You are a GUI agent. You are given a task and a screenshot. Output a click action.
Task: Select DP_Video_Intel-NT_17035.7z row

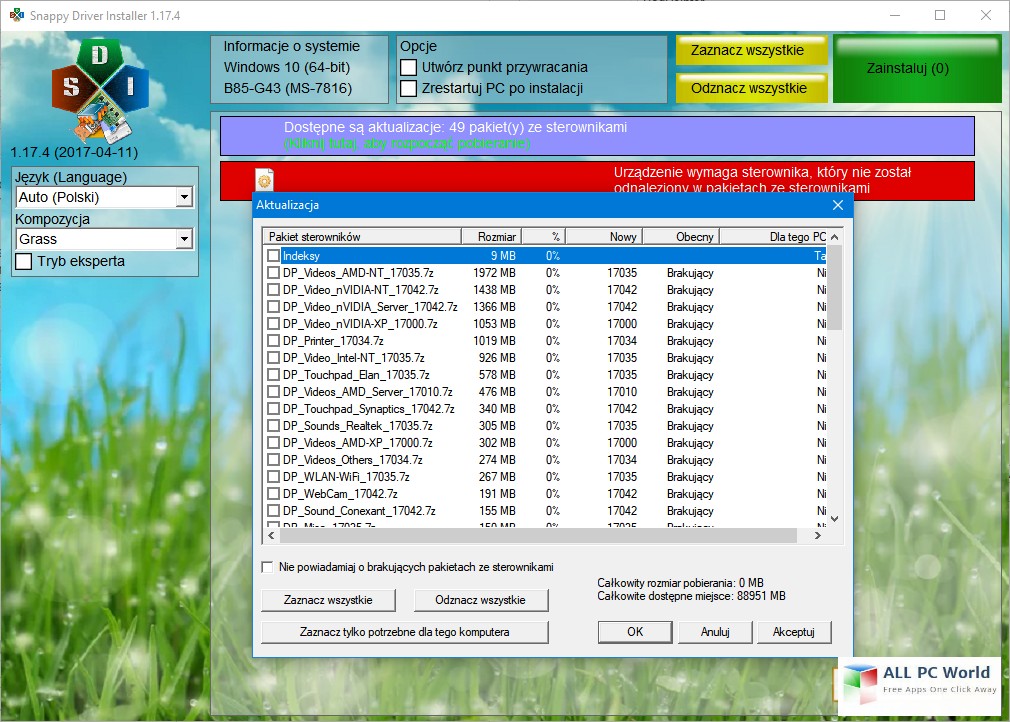pos(544,358)
